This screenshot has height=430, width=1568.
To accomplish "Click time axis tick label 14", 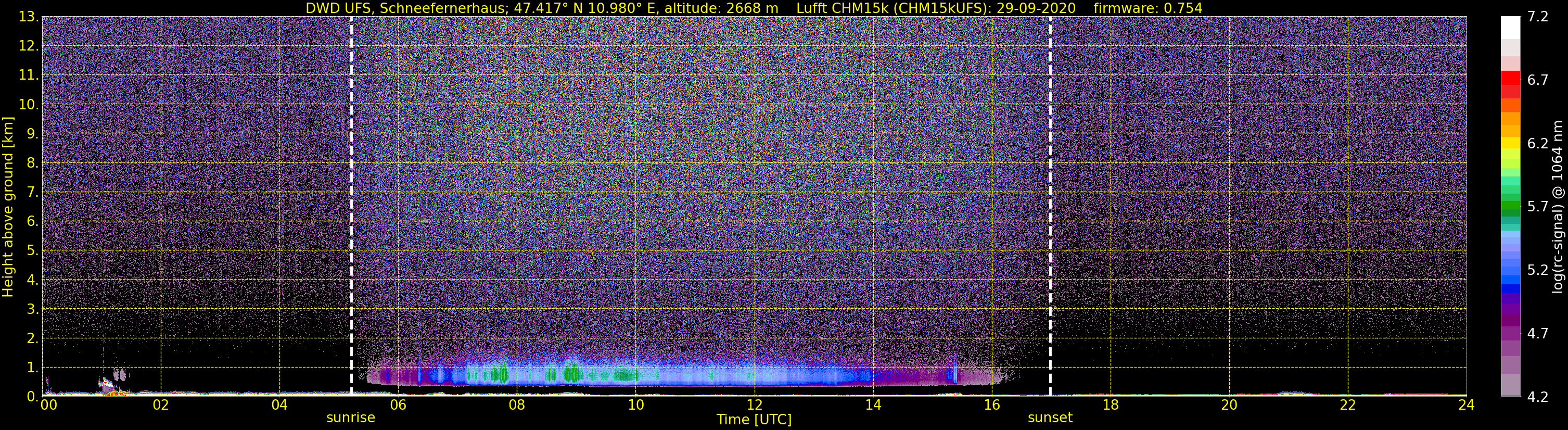I will (x=873, y=405).
